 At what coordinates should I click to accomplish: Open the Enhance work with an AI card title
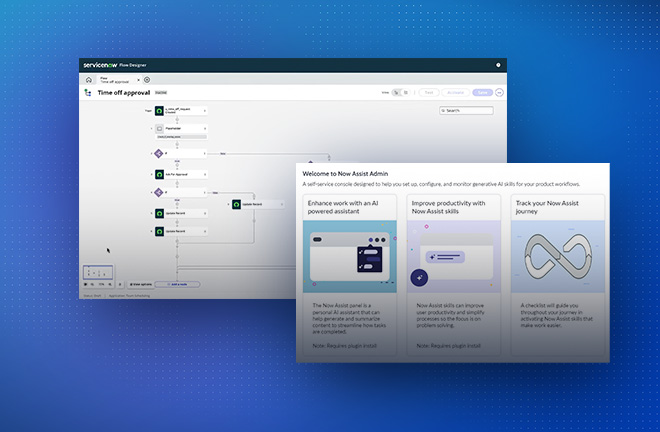pos(343,207)
